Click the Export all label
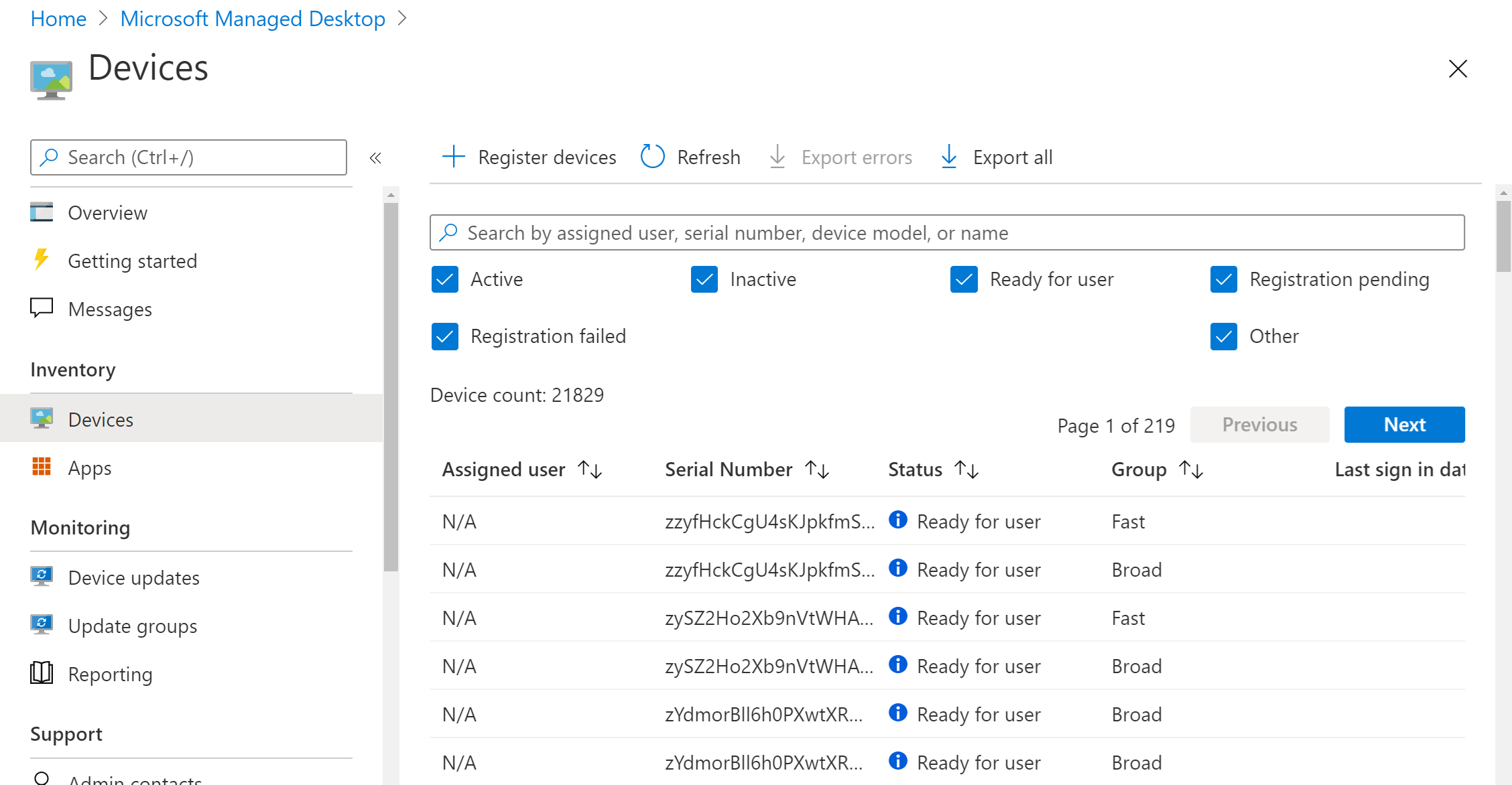Image resolution: width=1512 pixels, height=785 pixels. coord(1013,157)
